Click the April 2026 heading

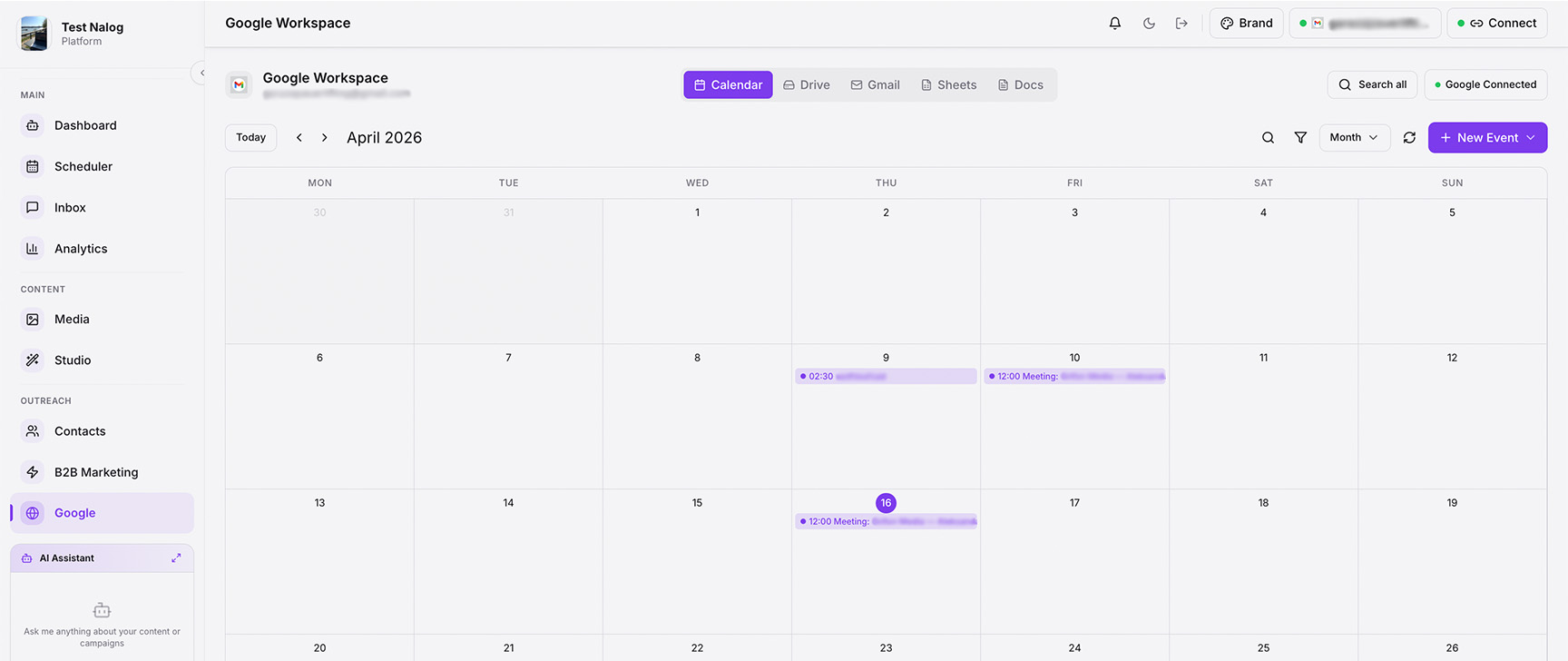point(384,138)
